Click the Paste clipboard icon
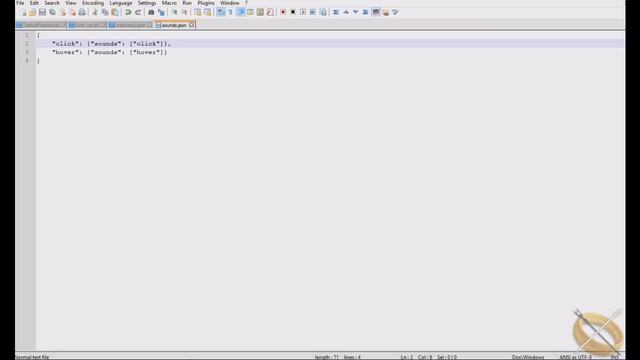640x360 pixels. pos(115,12)
